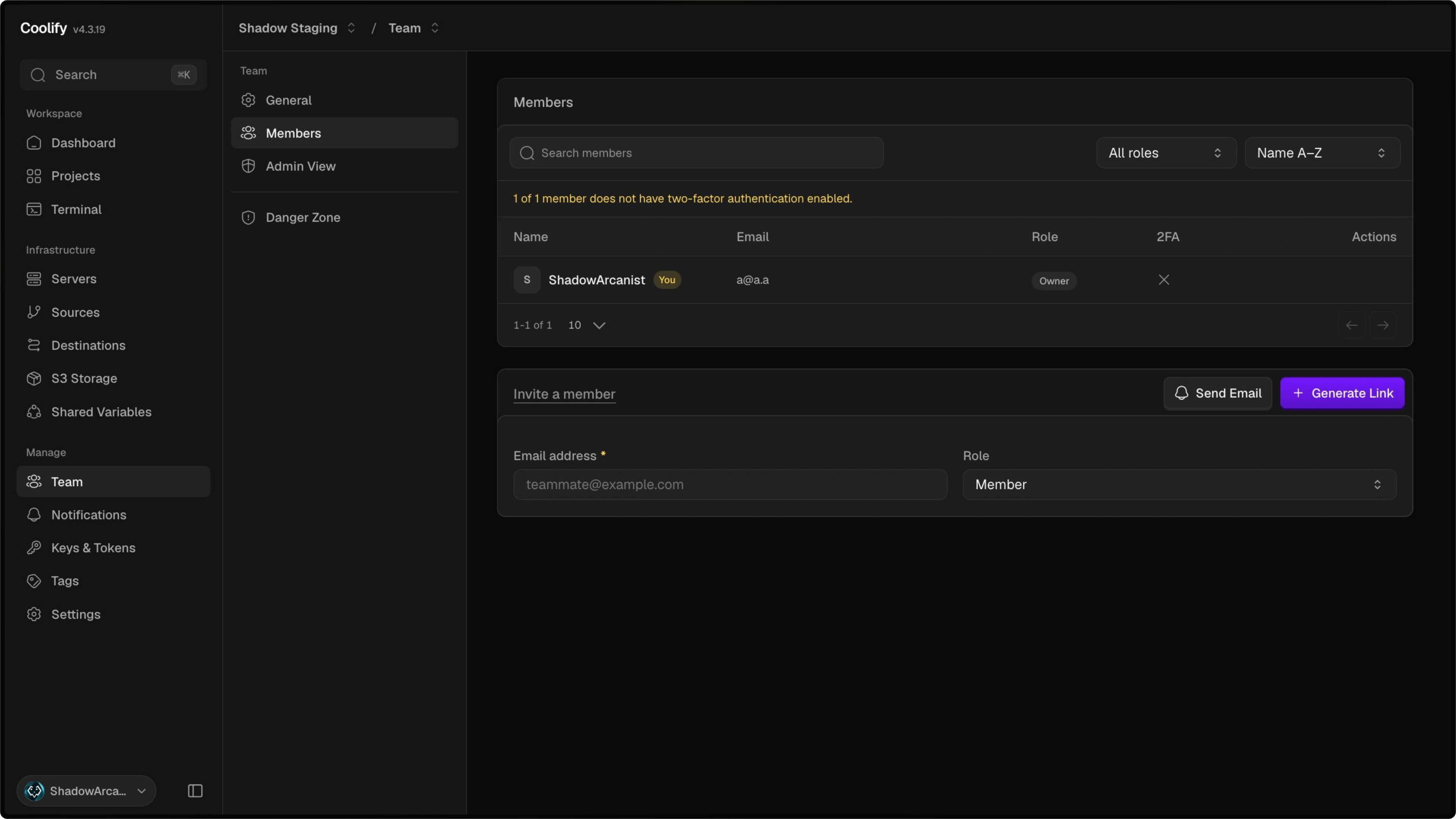Click the Dashboard icon
Screen dimensions: 1456x819
click(34, 143)
